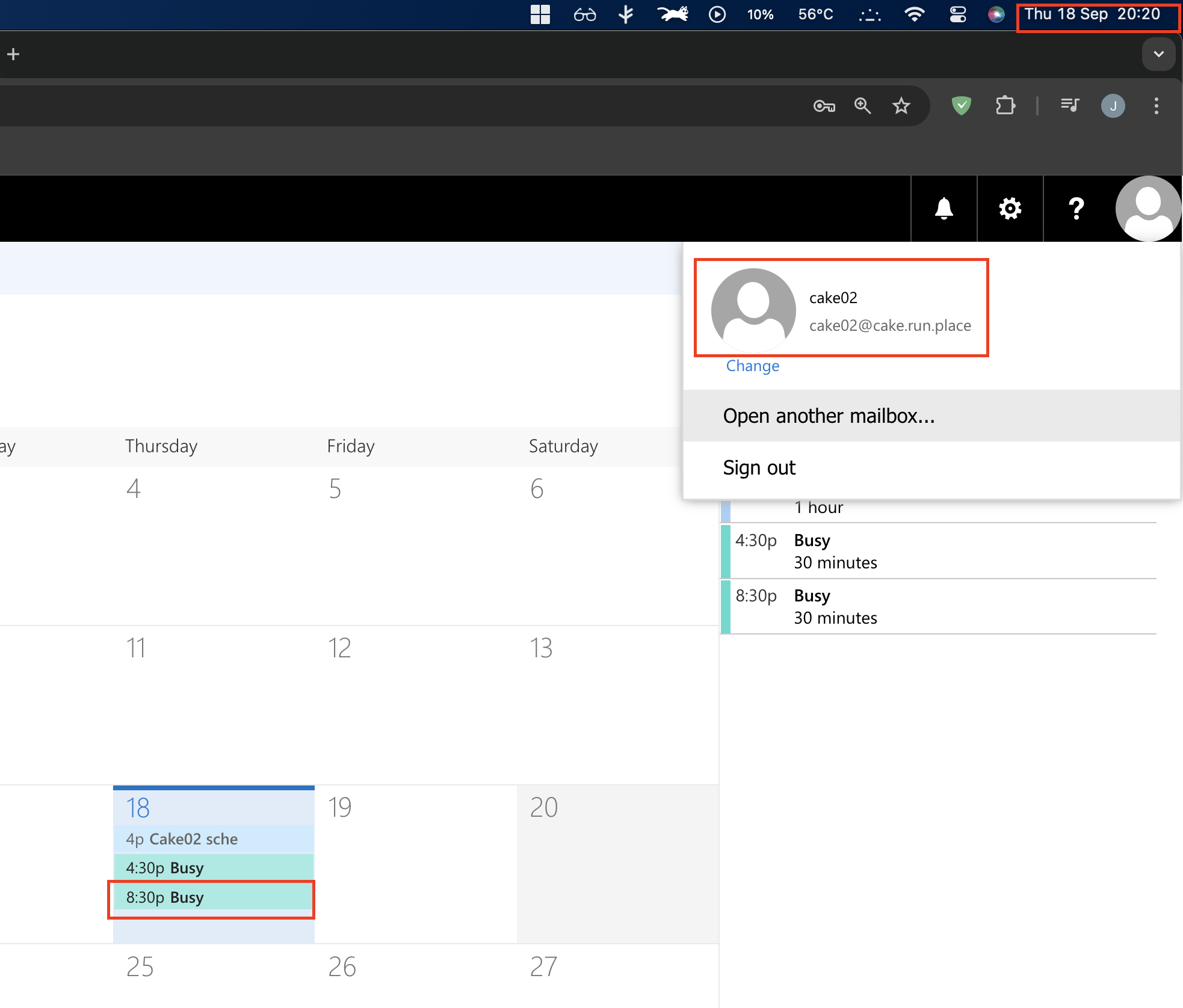1183x1008 pixels.
Task: Expand the tab search chevron dropdown
Action: 1158,54
